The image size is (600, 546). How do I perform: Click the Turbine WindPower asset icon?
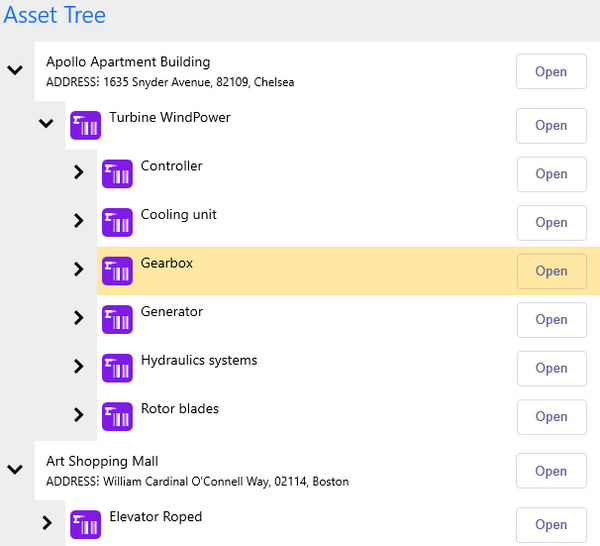[x=86, y=126]
